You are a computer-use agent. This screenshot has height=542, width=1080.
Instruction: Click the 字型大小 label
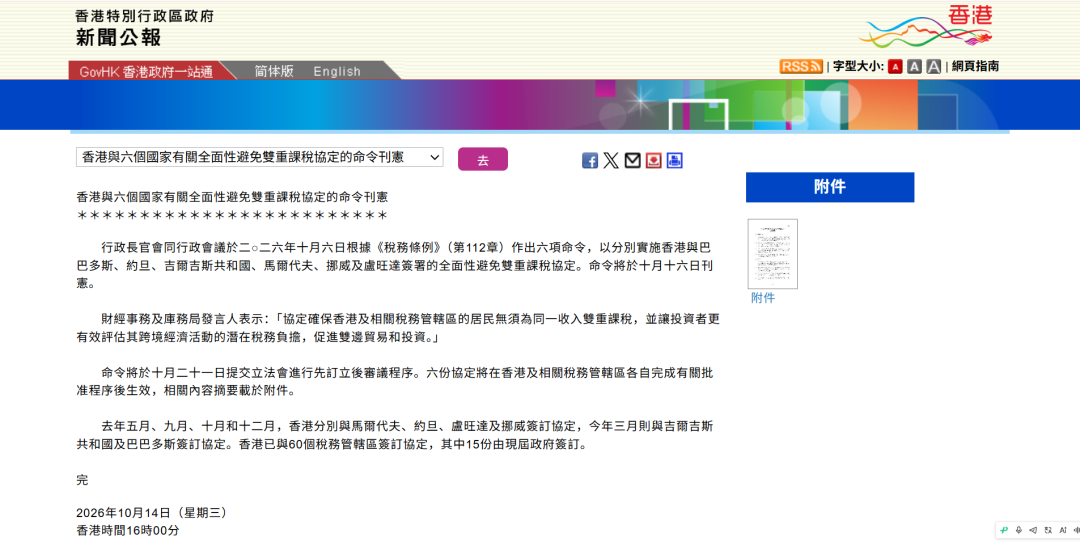click(858, 66)
